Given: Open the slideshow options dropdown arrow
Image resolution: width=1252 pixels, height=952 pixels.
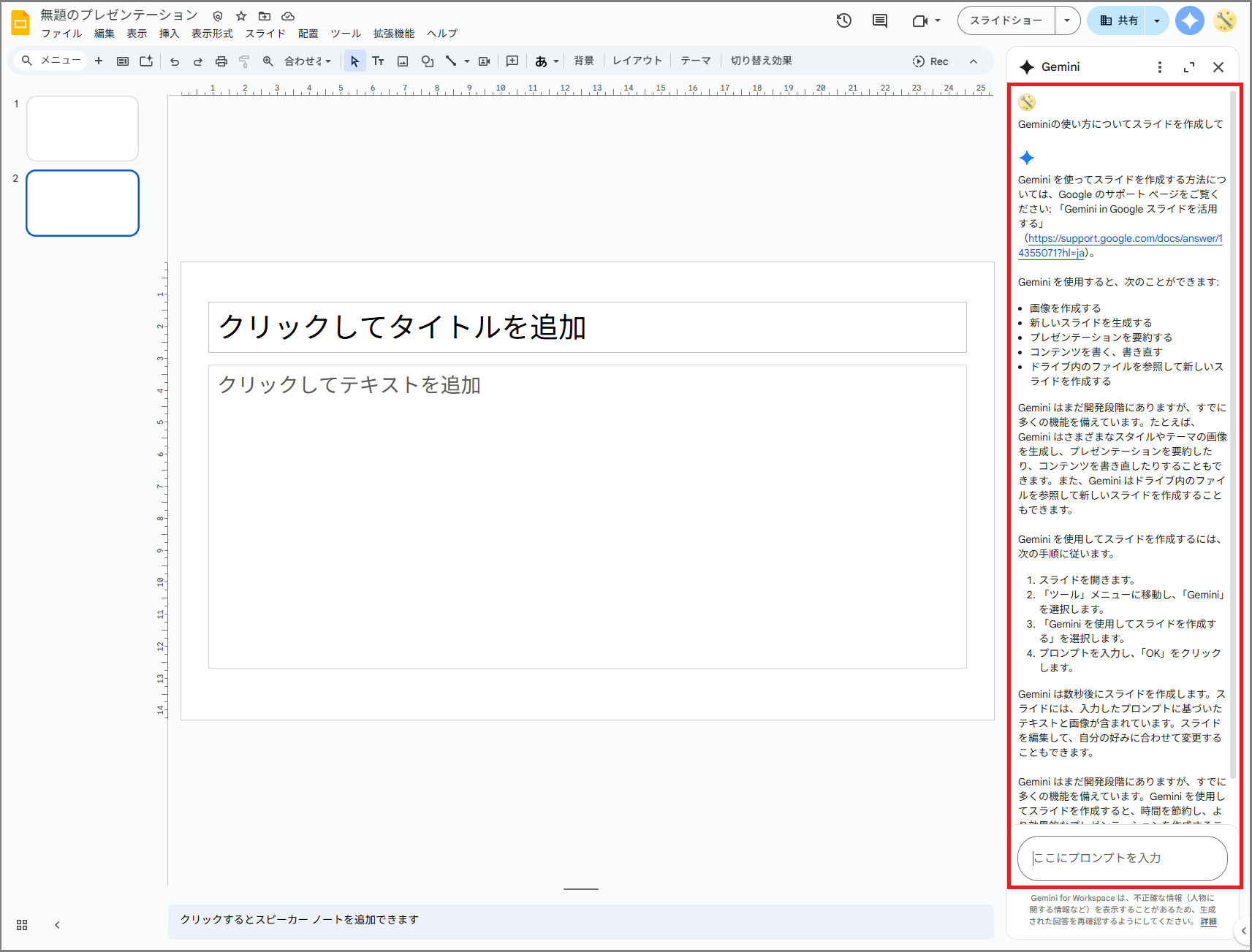Looking at the screenshot, I should click(1067, 20).
